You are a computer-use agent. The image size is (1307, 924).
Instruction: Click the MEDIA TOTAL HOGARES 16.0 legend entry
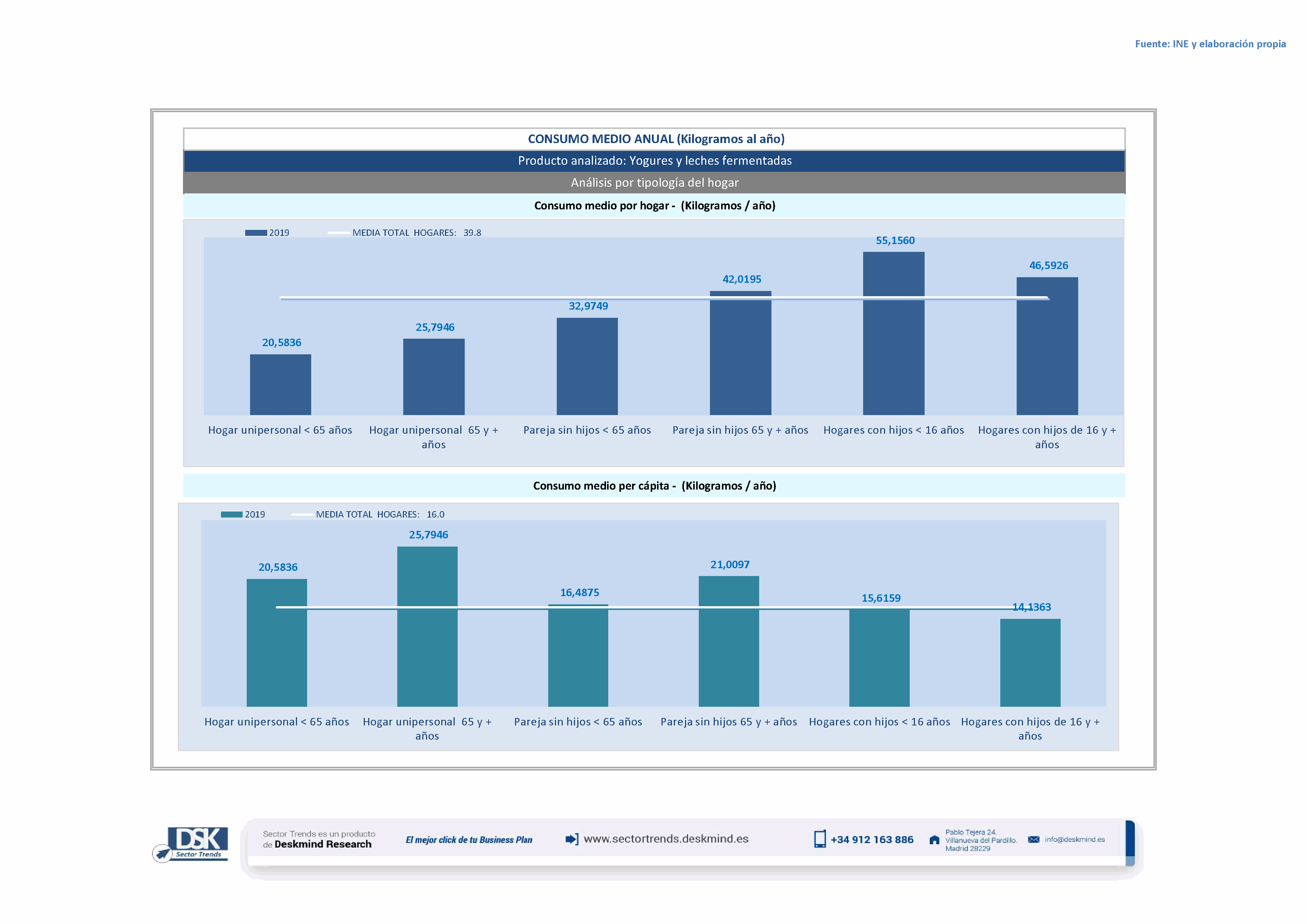coord(380,514)
